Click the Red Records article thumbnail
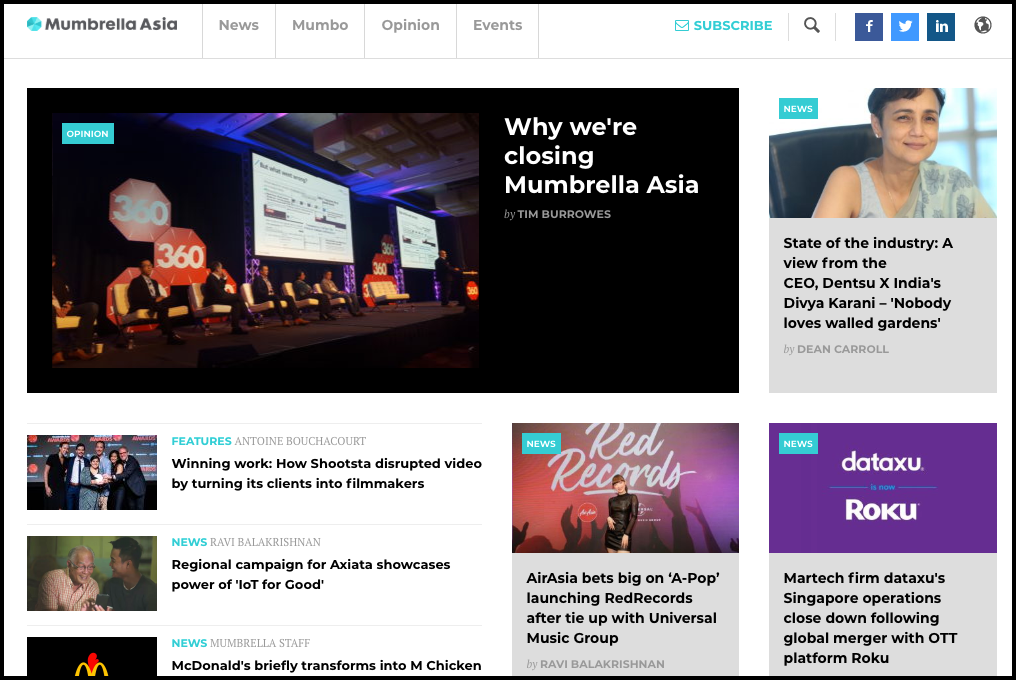Viewport: 1016px width, 680px height. pos(625,488)
